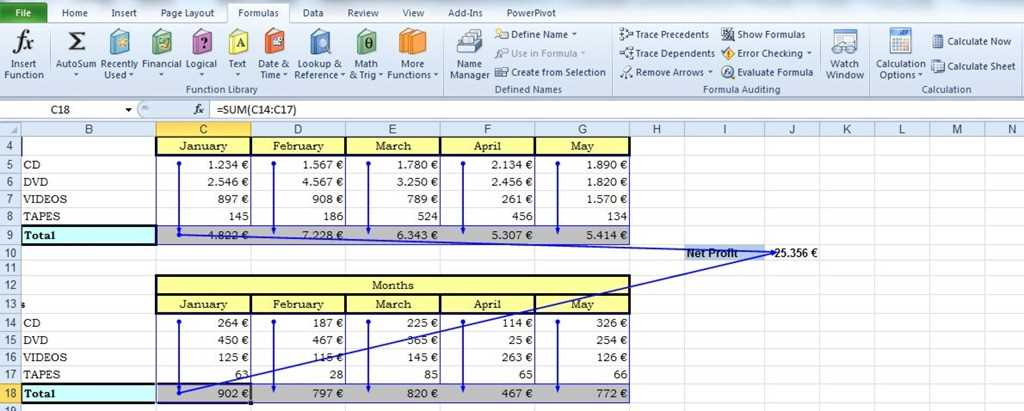
Task: Click Calculate Now
Action: click(x=971, y=41)
